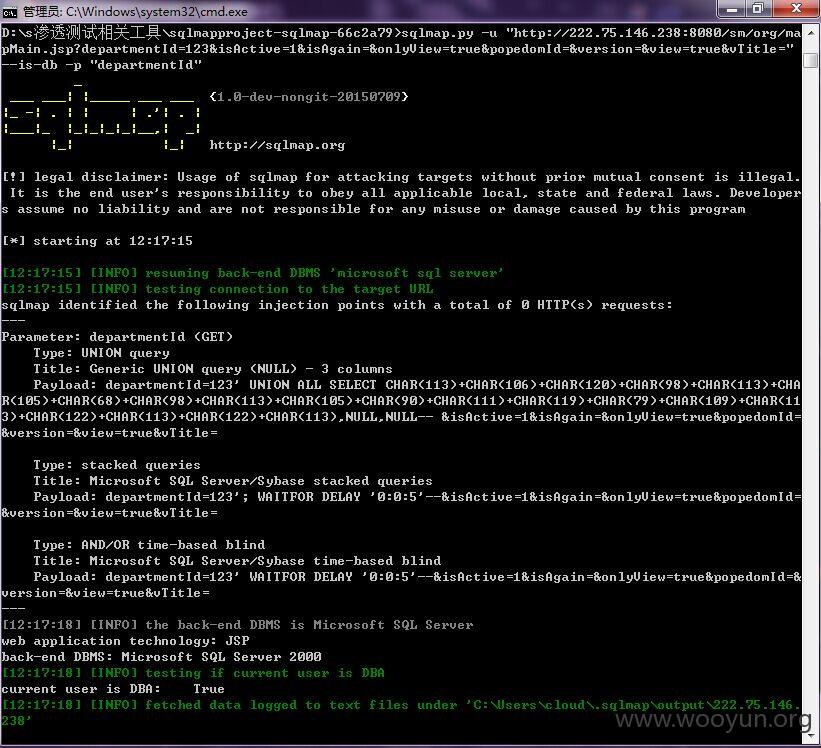The height and width of the screenshot is (748, 821).
Task: Click 'Title: Microsoft SQL Server/Sybase time-based blind'
Action: click(237, 561)
